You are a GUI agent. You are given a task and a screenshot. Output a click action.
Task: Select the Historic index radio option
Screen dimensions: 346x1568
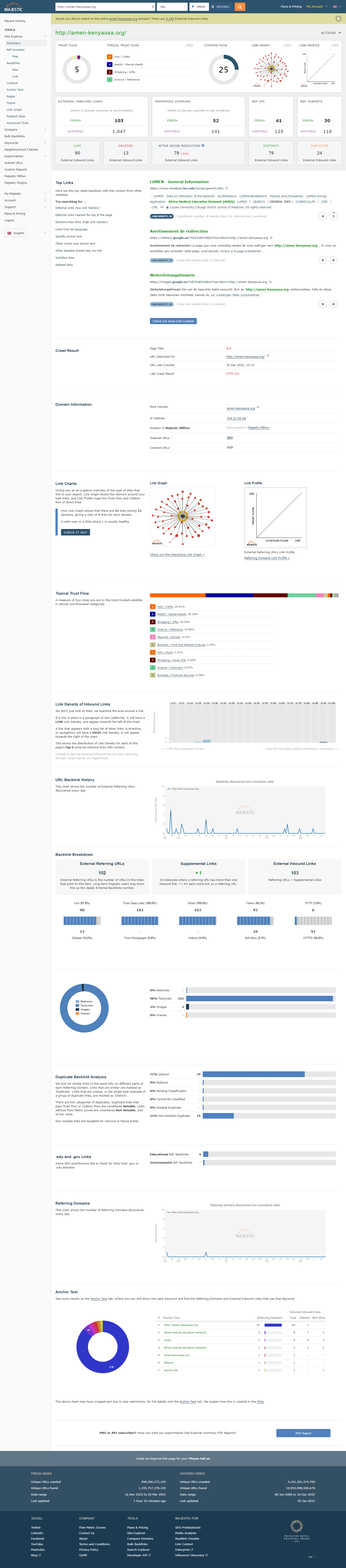click(x=220, y=7)
